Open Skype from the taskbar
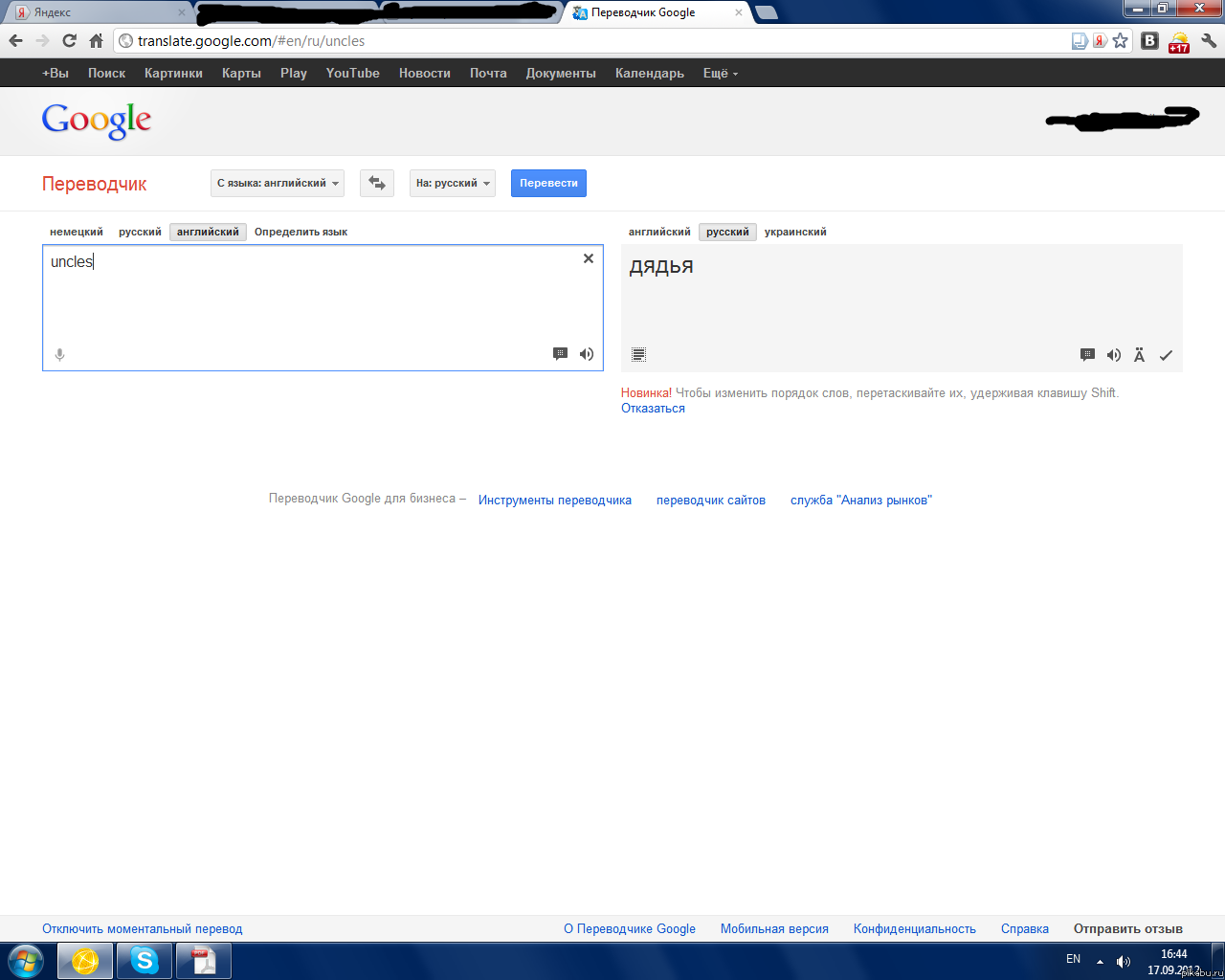Screen dimensions: 1225x980 tap(145, 960)
